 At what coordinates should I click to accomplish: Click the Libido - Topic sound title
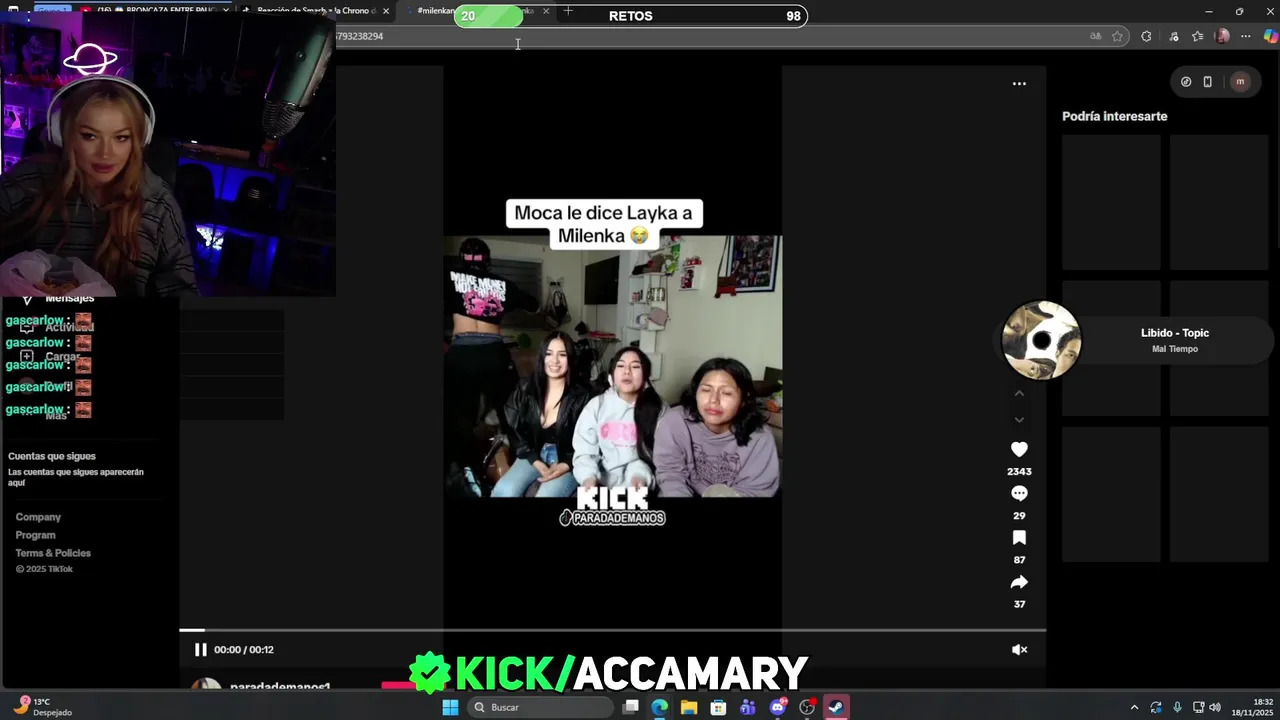click(1175, 333)
